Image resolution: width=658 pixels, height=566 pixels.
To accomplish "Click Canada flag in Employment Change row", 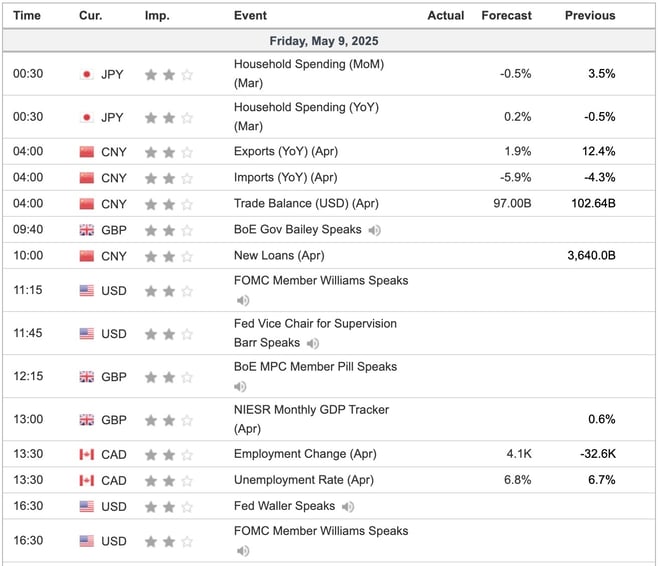I will tap(86, 454).
